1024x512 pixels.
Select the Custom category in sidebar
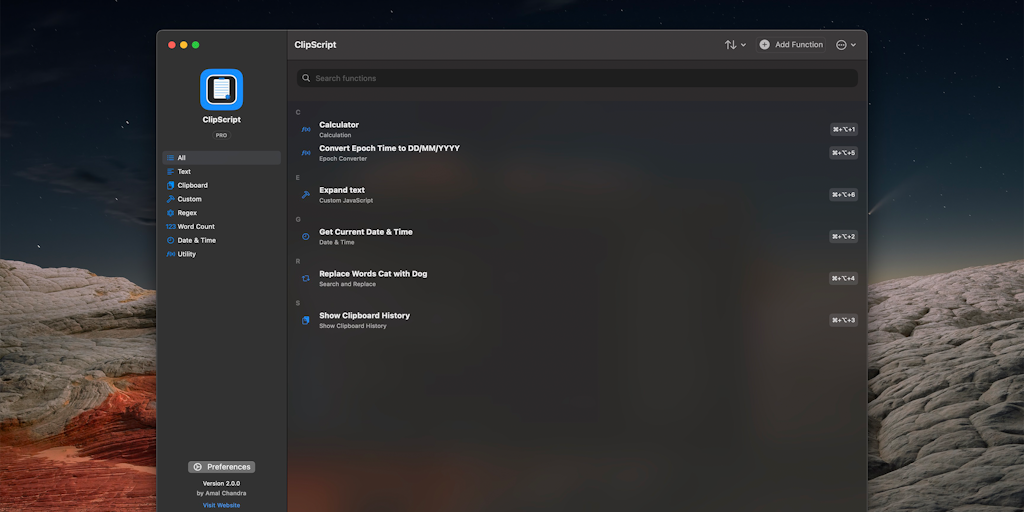tap(221, 199)
